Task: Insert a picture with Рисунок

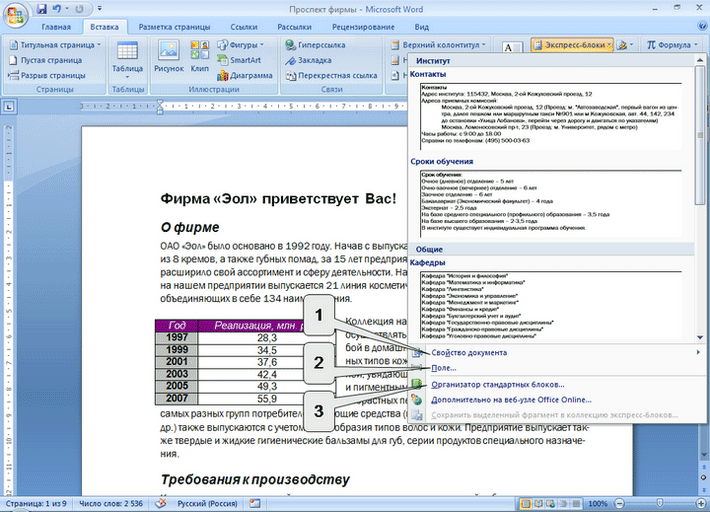Action: click(x=169, y=57)
